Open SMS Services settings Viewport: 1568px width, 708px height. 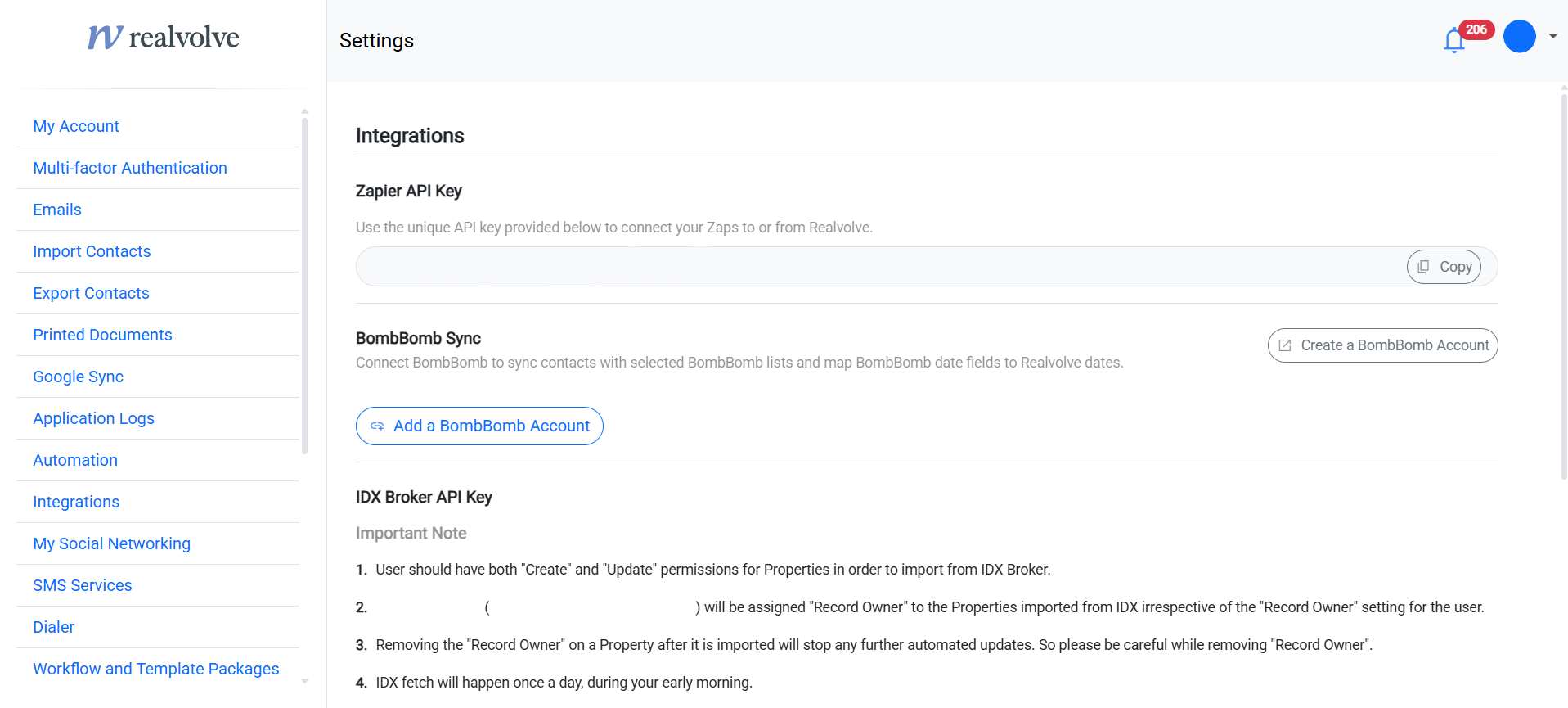82,585
